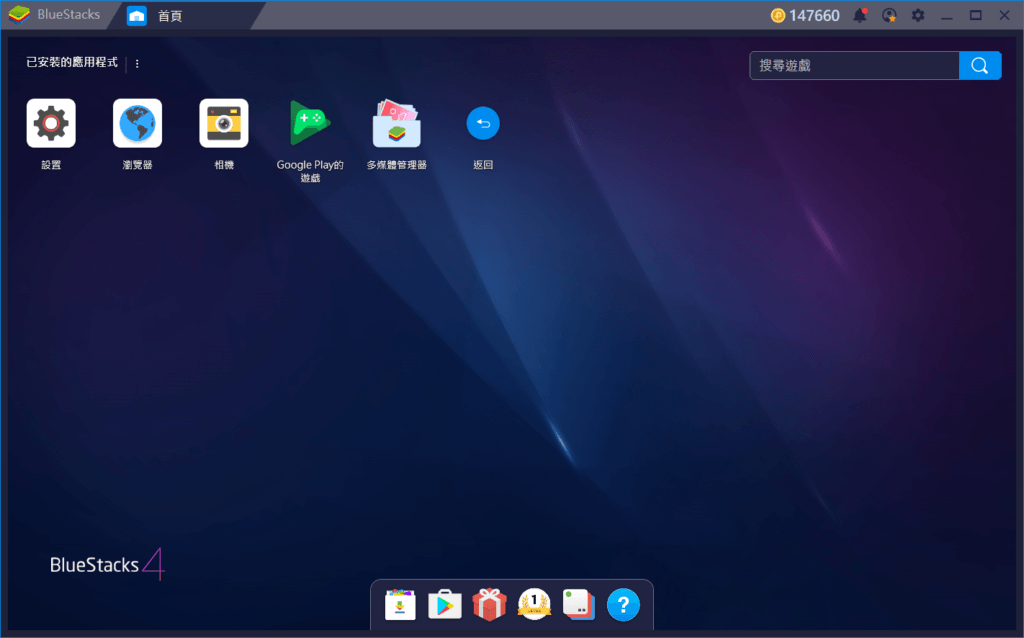Screen dimensions: 1024x638
Task: Launch the 瀏覽器 browser app
Action: pyautogui.click(x=136, y=122)
